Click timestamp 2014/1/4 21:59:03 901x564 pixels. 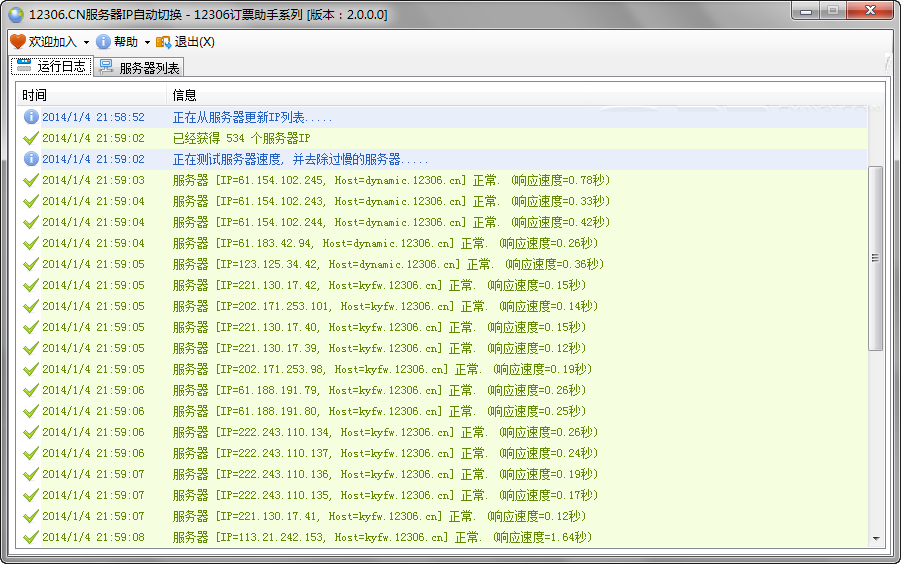click(x=93, y=180)
